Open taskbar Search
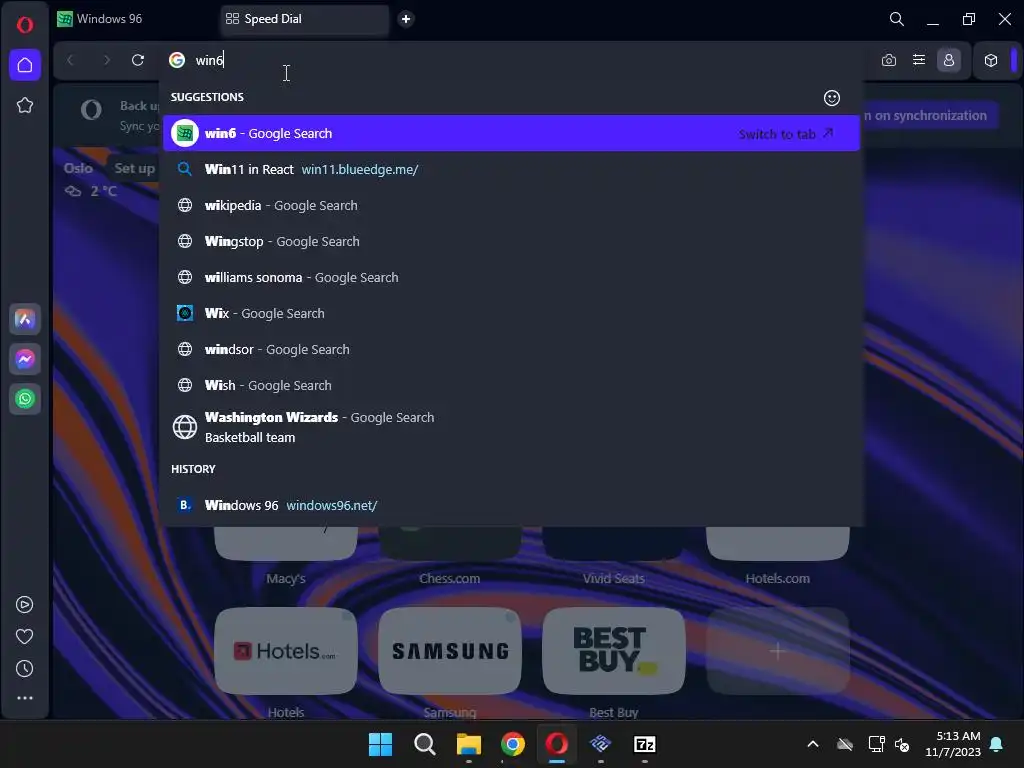 424,744
